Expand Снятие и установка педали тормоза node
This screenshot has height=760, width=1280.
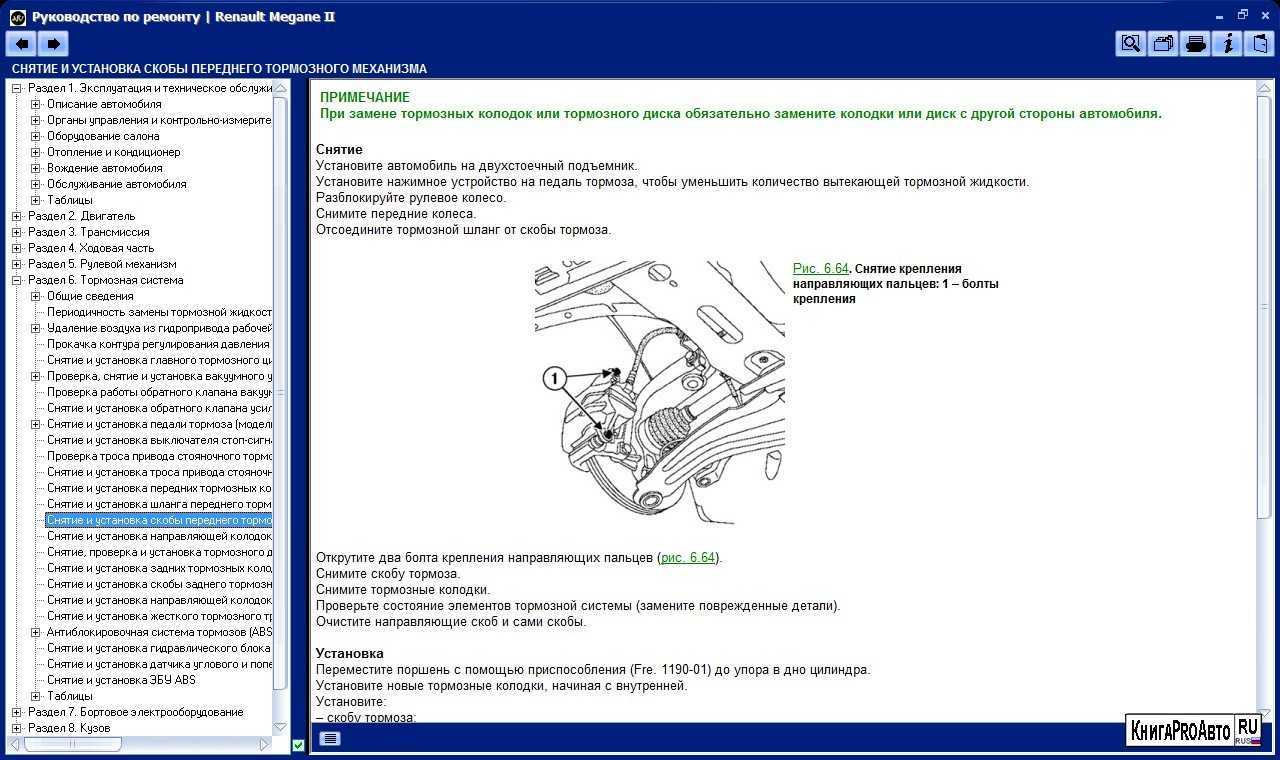click(x=36, y=424)
